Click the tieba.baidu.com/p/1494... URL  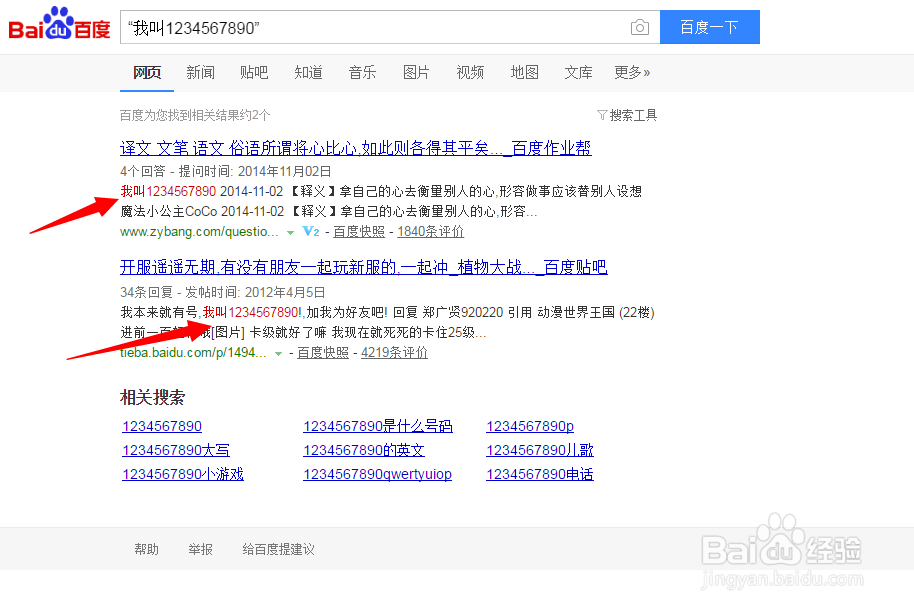click(194, 352)
